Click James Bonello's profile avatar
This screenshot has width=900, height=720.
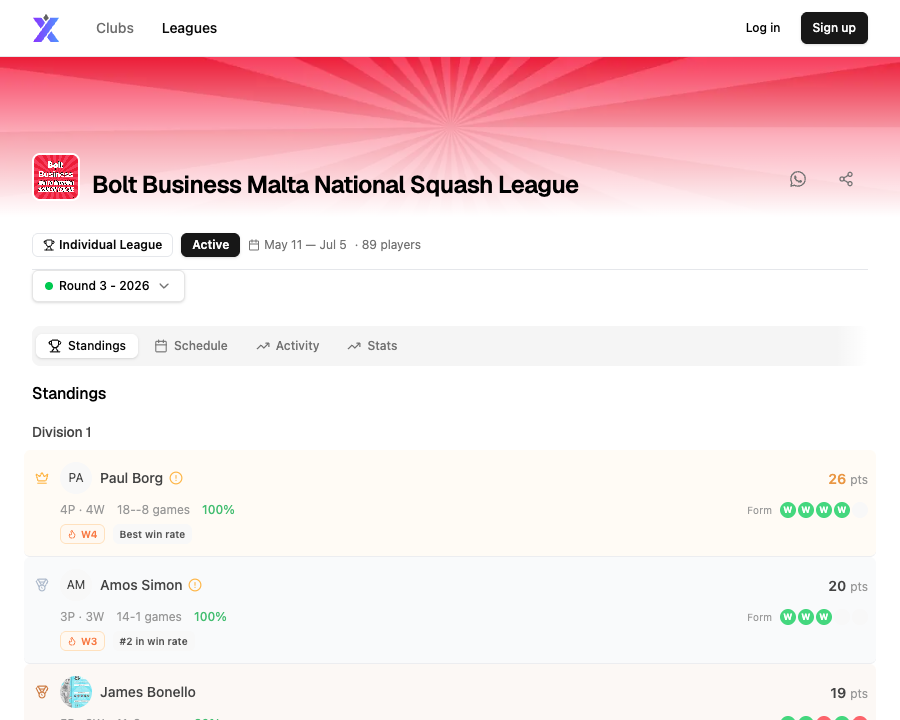point(76,692)
